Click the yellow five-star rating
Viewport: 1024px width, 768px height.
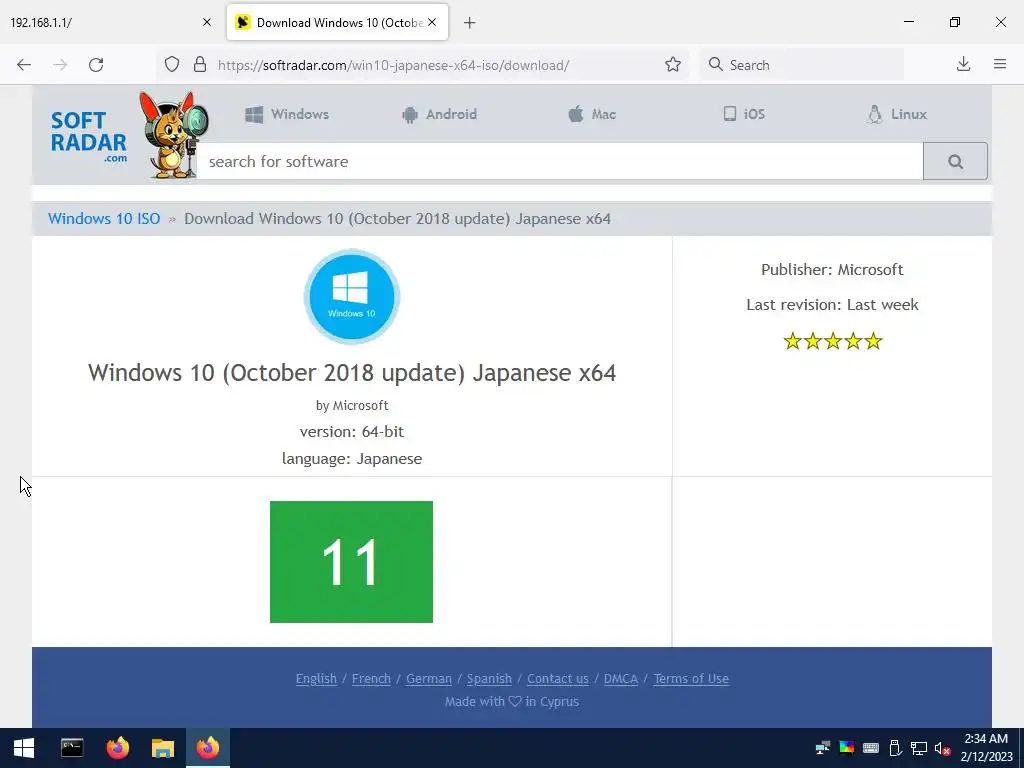point(833,341)
